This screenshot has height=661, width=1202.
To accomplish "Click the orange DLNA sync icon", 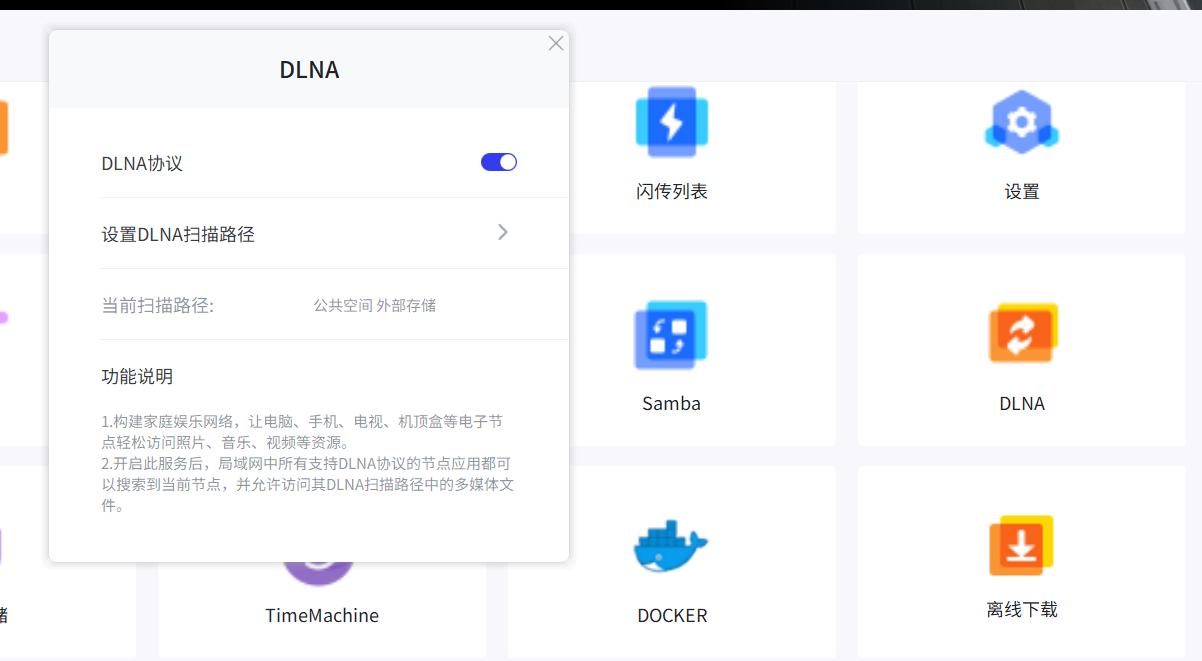I will click(1021, 333).
